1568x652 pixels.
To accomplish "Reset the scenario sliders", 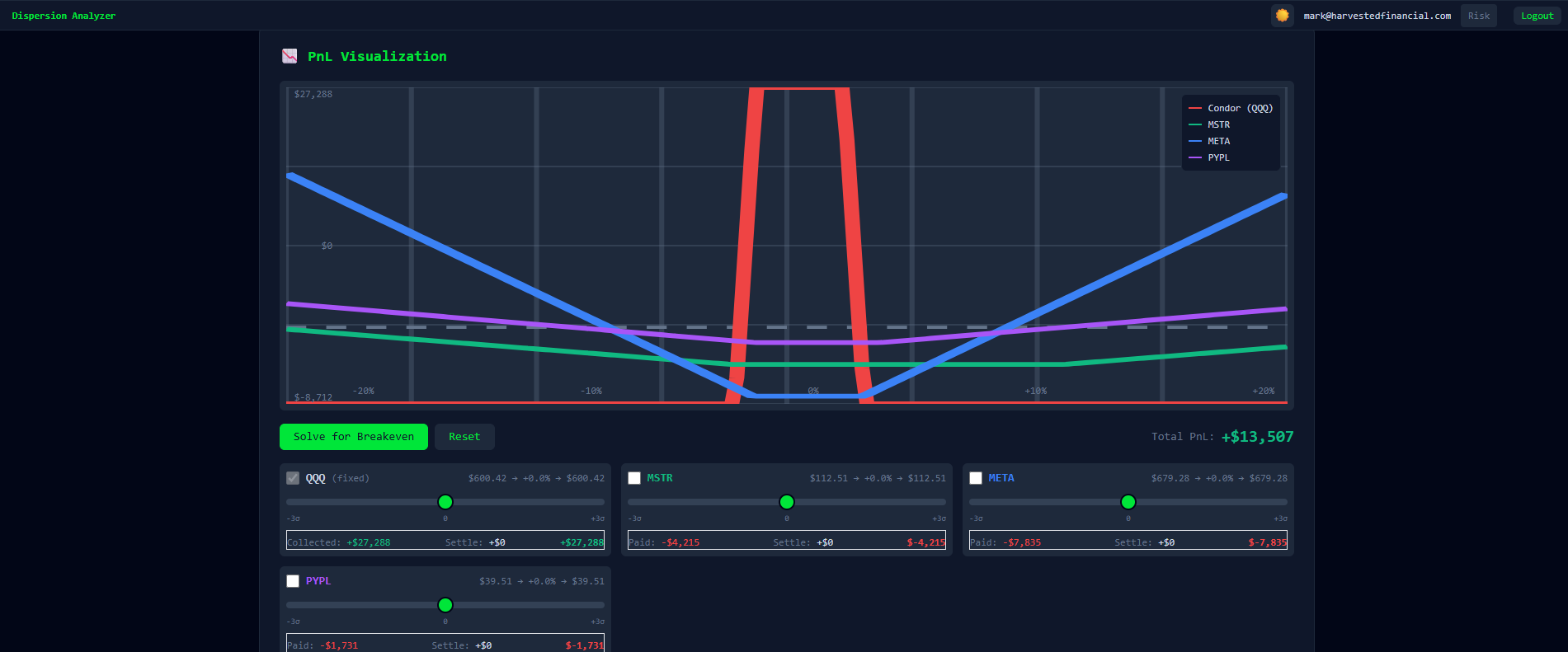I will [464, 437].
